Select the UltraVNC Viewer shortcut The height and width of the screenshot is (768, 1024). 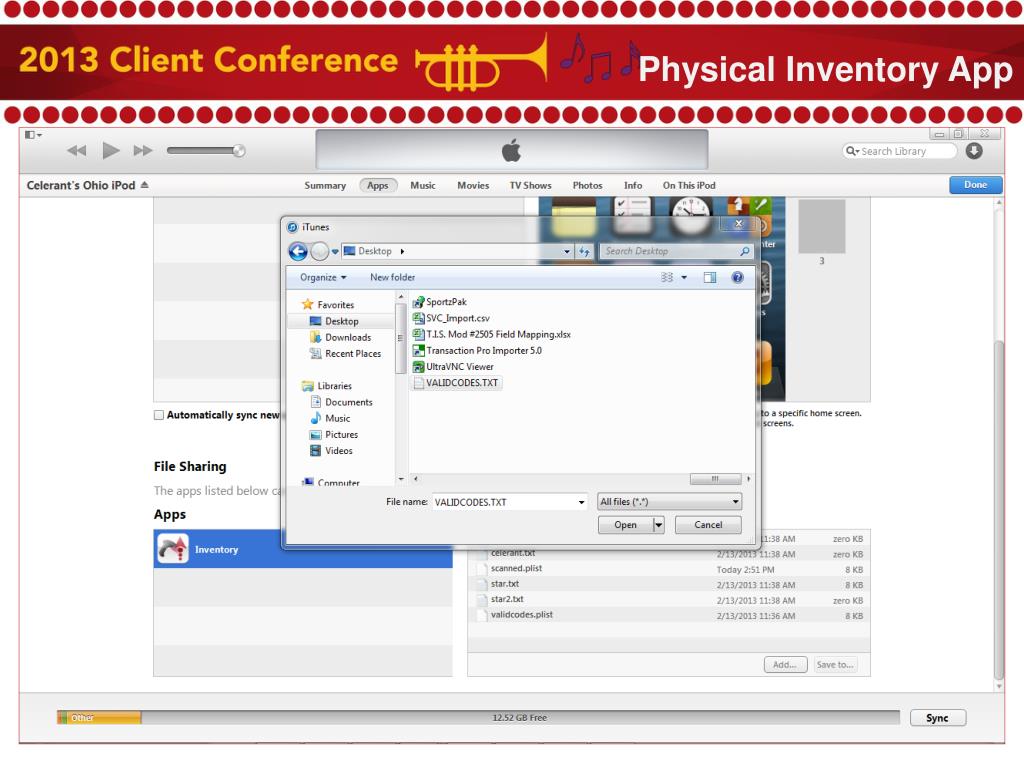pyautogui.click(x=453, y=367)
